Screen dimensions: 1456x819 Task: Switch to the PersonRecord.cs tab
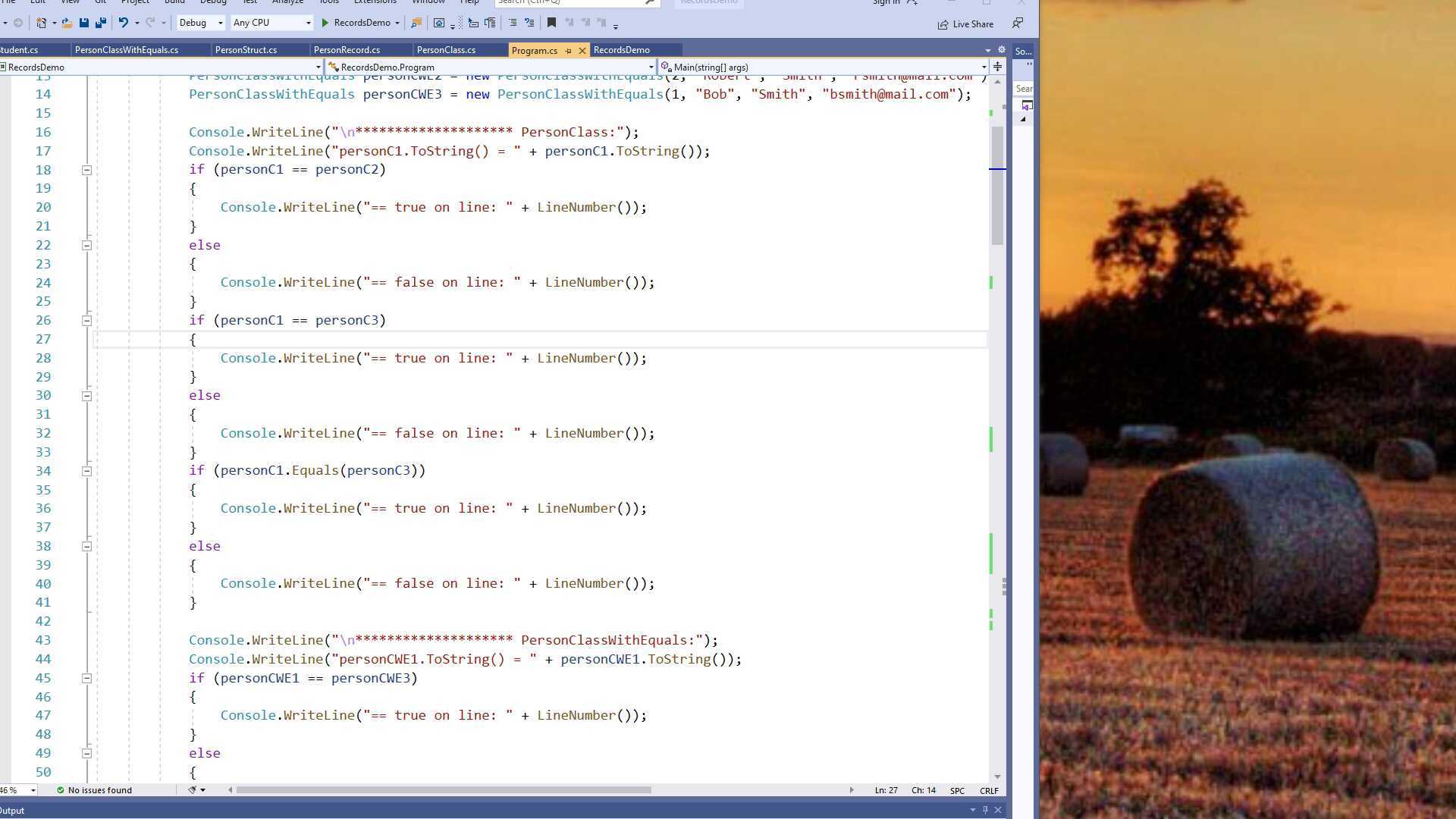347,50
